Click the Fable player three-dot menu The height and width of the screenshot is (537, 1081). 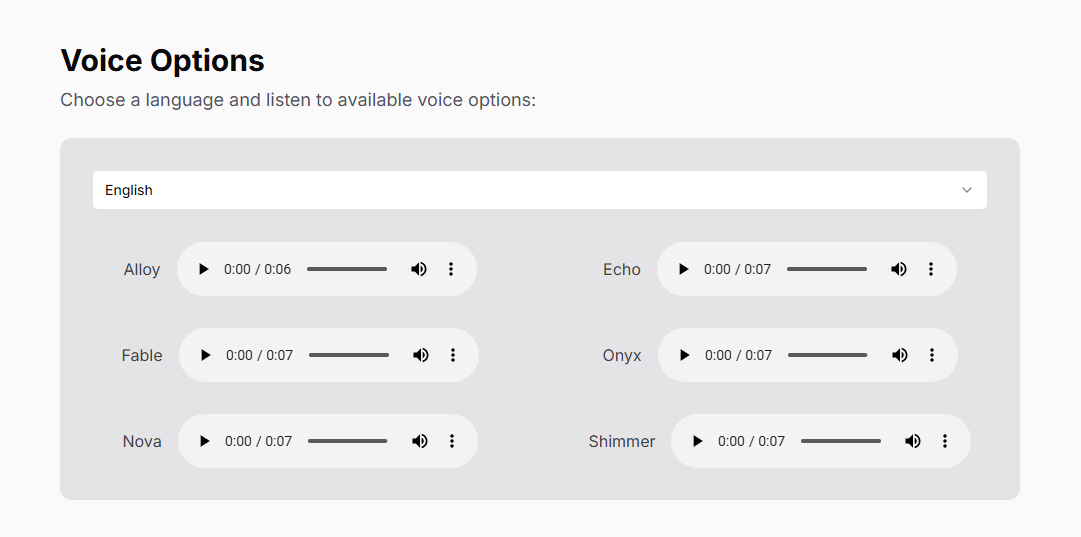[x=453, y=355]
